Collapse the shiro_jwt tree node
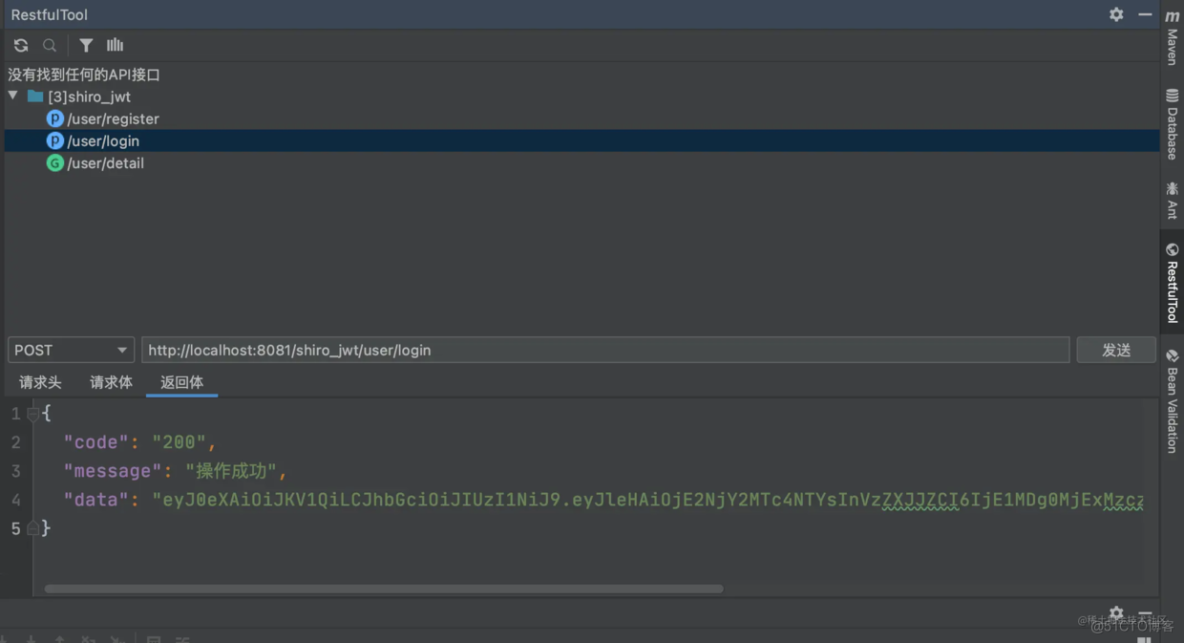This screenshot has width=1184, height=643. point(13,96)
